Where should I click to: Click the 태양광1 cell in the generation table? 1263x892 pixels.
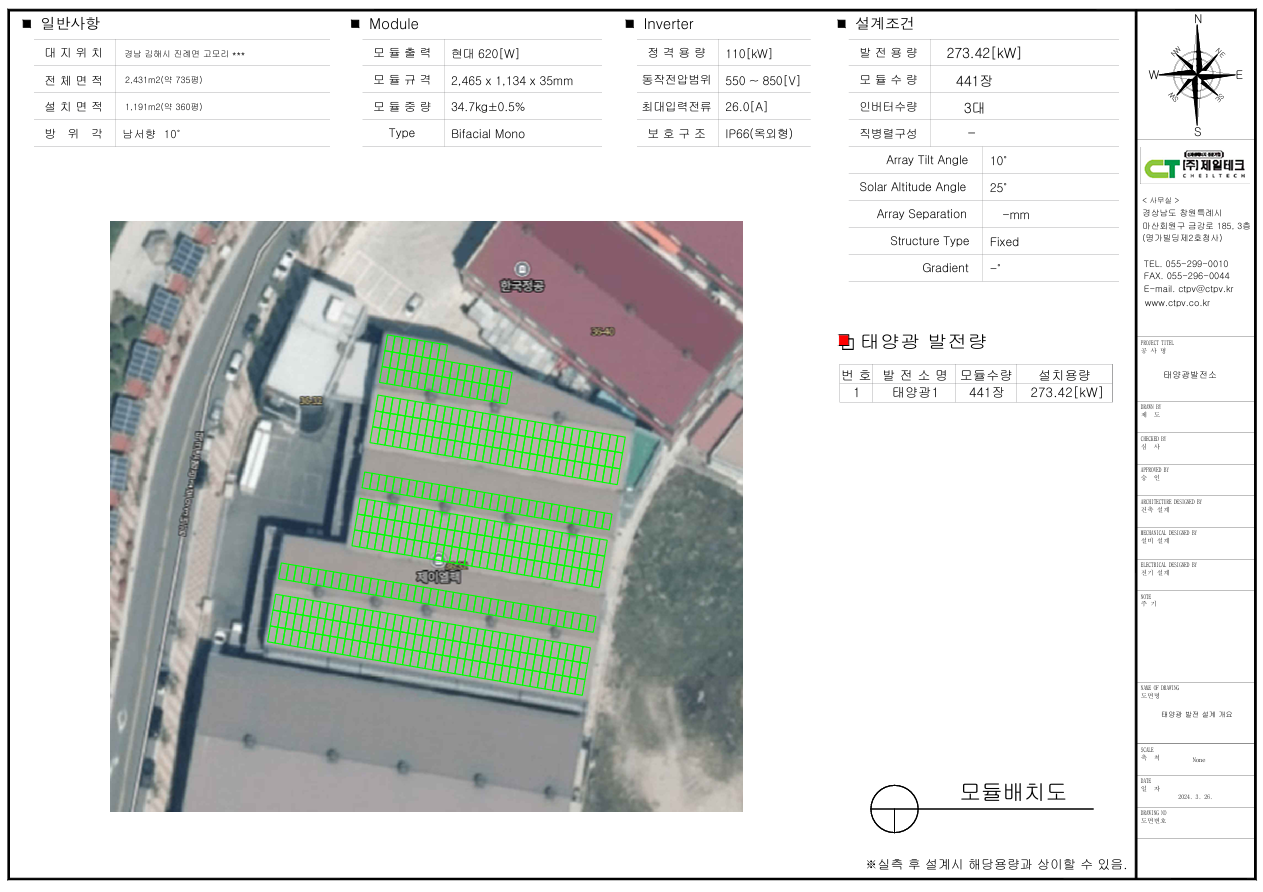pos(912,393)
